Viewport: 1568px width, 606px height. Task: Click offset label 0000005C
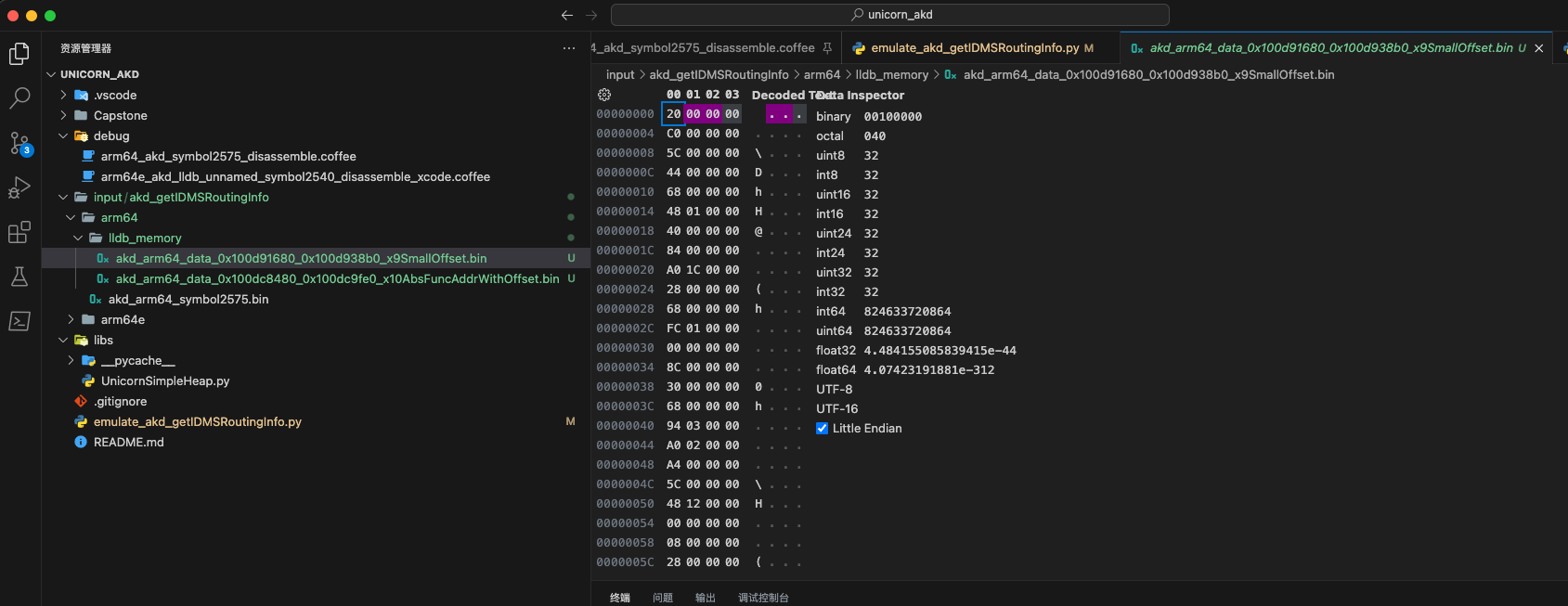click(625, 562)
